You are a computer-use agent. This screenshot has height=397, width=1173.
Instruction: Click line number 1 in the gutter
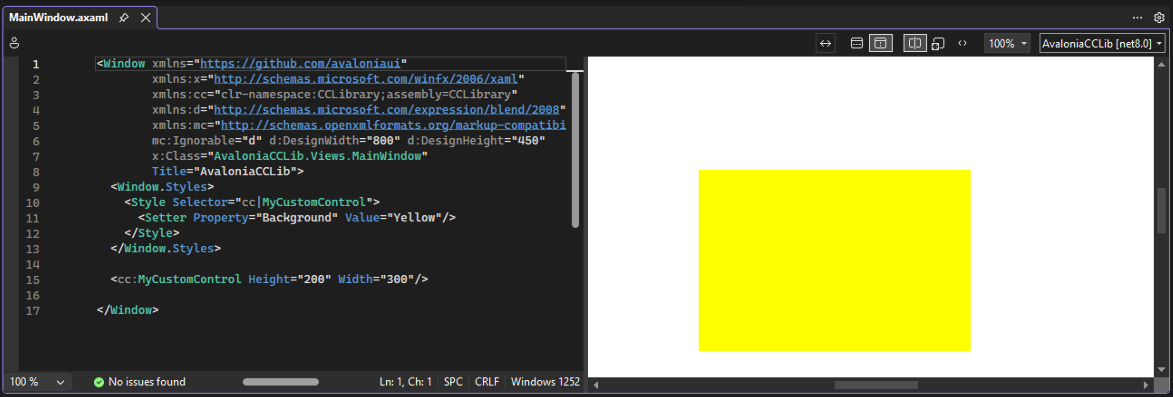coord(35,64)
